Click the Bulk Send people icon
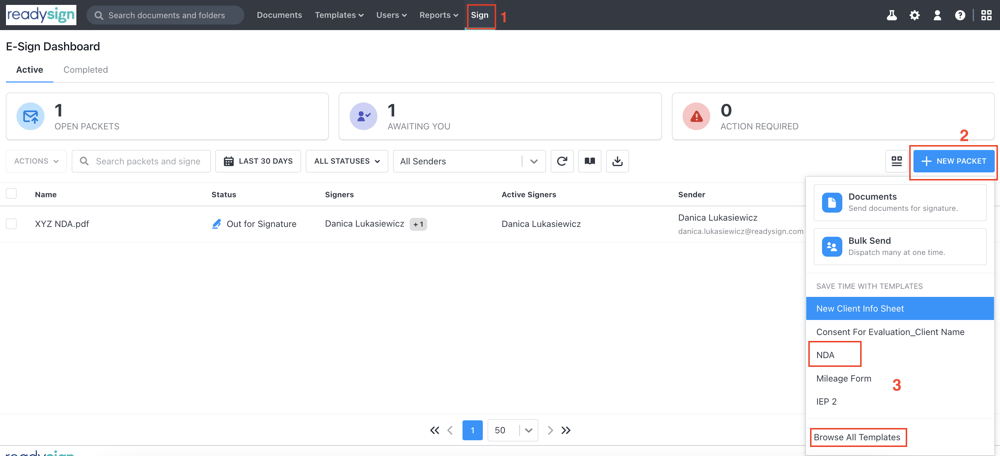 (x=832, y=246)
